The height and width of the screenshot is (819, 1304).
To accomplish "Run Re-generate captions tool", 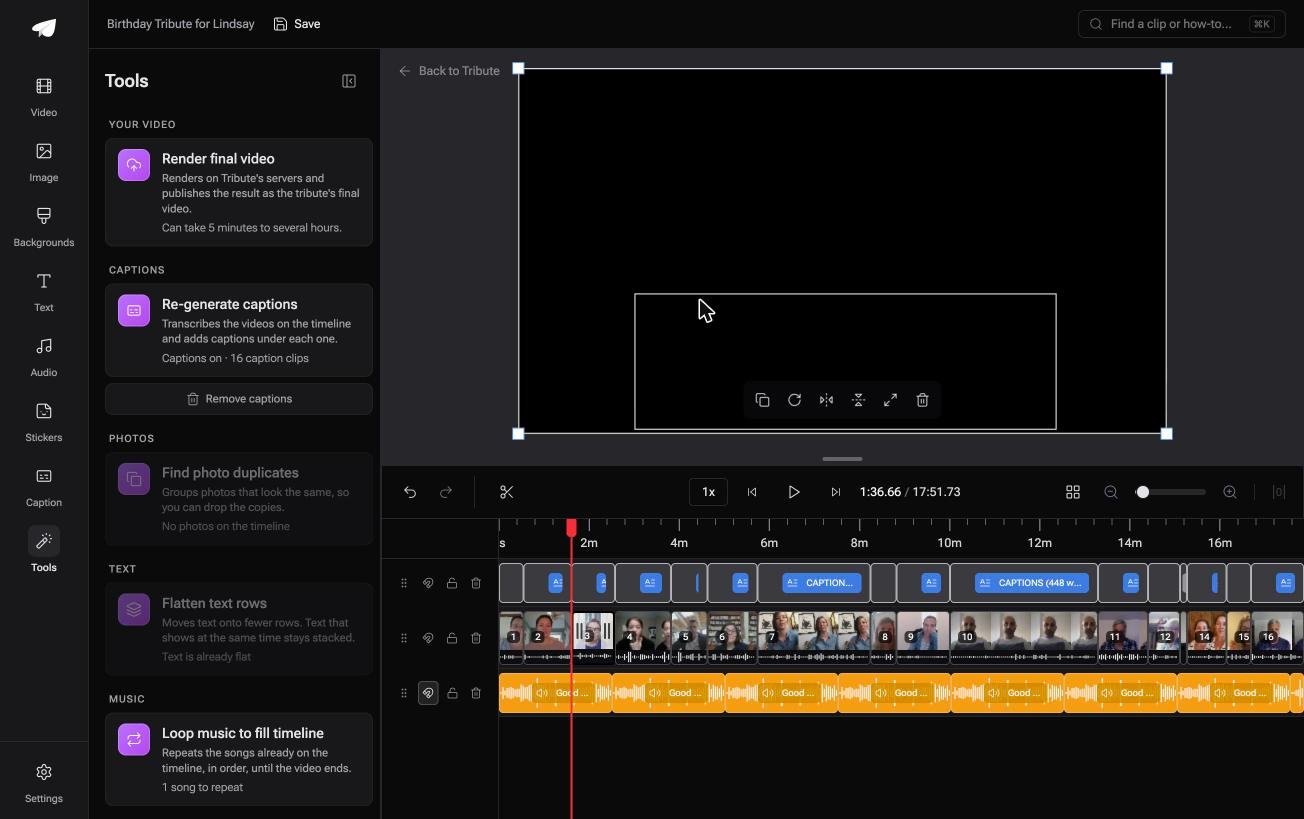I will click(x=239, y=330).
